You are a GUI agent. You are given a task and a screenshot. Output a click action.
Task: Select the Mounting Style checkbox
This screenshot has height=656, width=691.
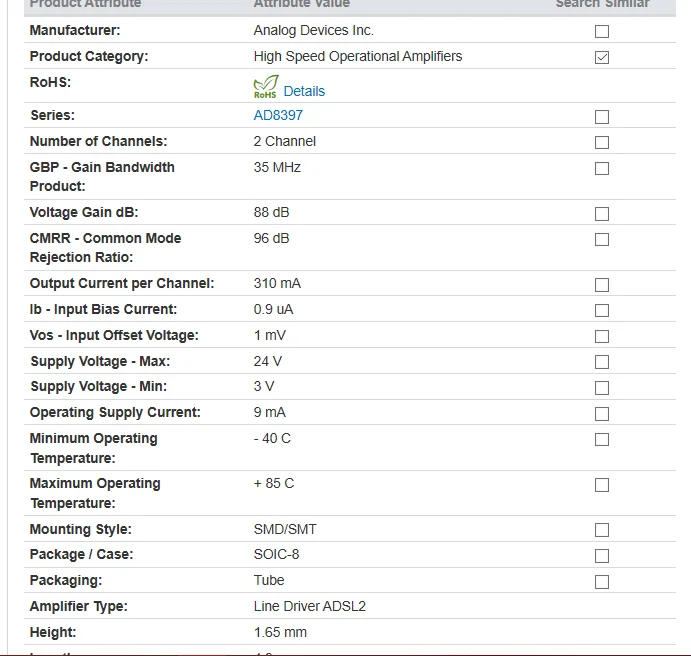tap(602, 530)
